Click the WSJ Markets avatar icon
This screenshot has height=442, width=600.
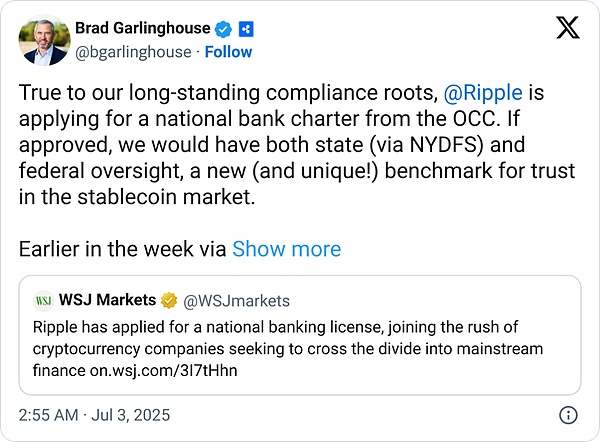44,299
